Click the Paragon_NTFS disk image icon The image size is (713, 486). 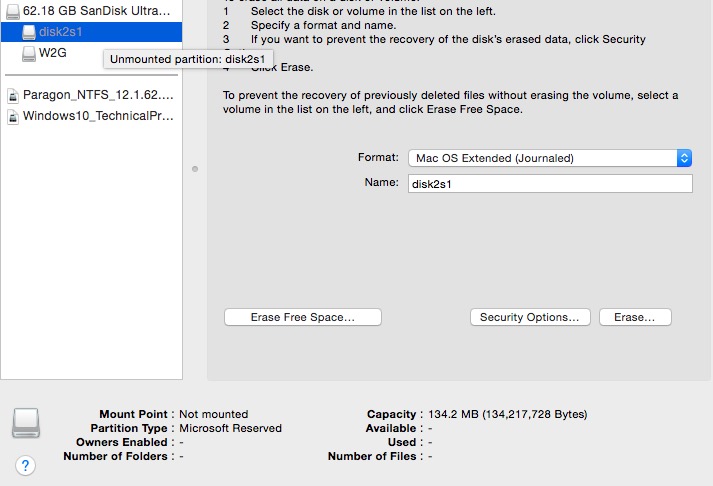[13, 95]
